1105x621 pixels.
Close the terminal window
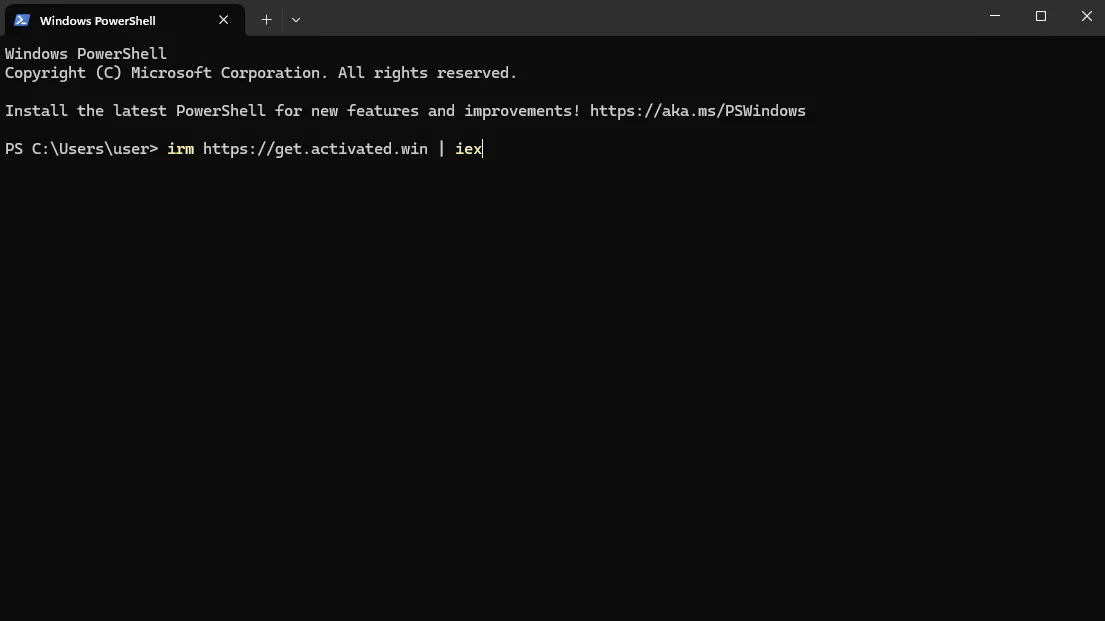1086,16
